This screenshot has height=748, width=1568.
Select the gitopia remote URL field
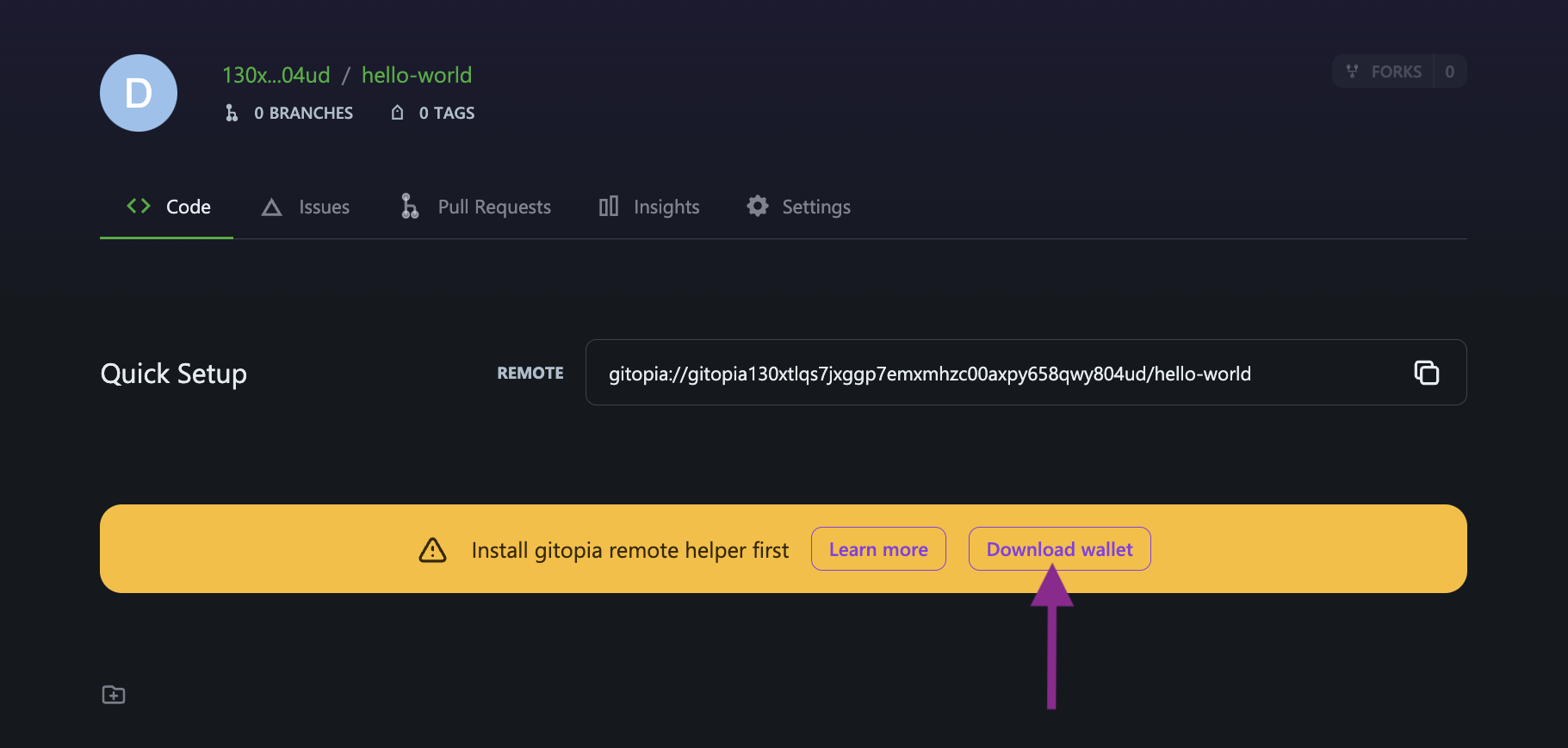[1026, 373]
